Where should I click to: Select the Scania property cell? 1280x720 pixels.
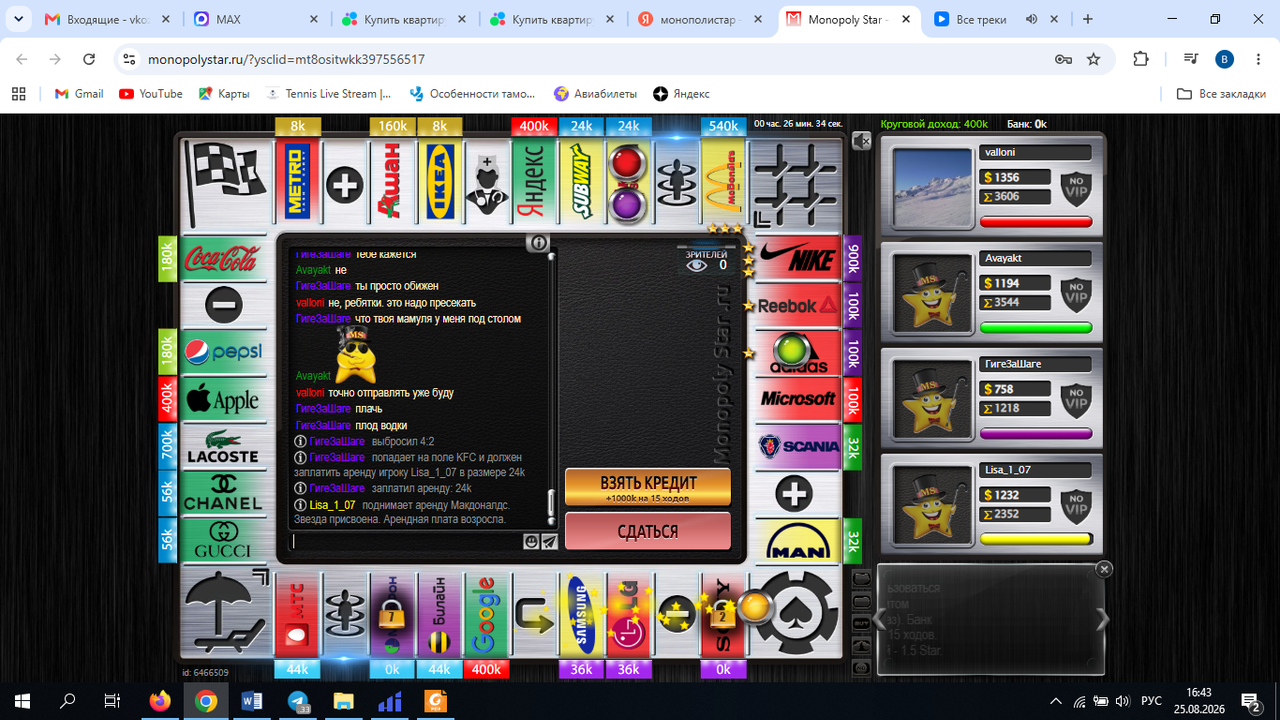798,447
